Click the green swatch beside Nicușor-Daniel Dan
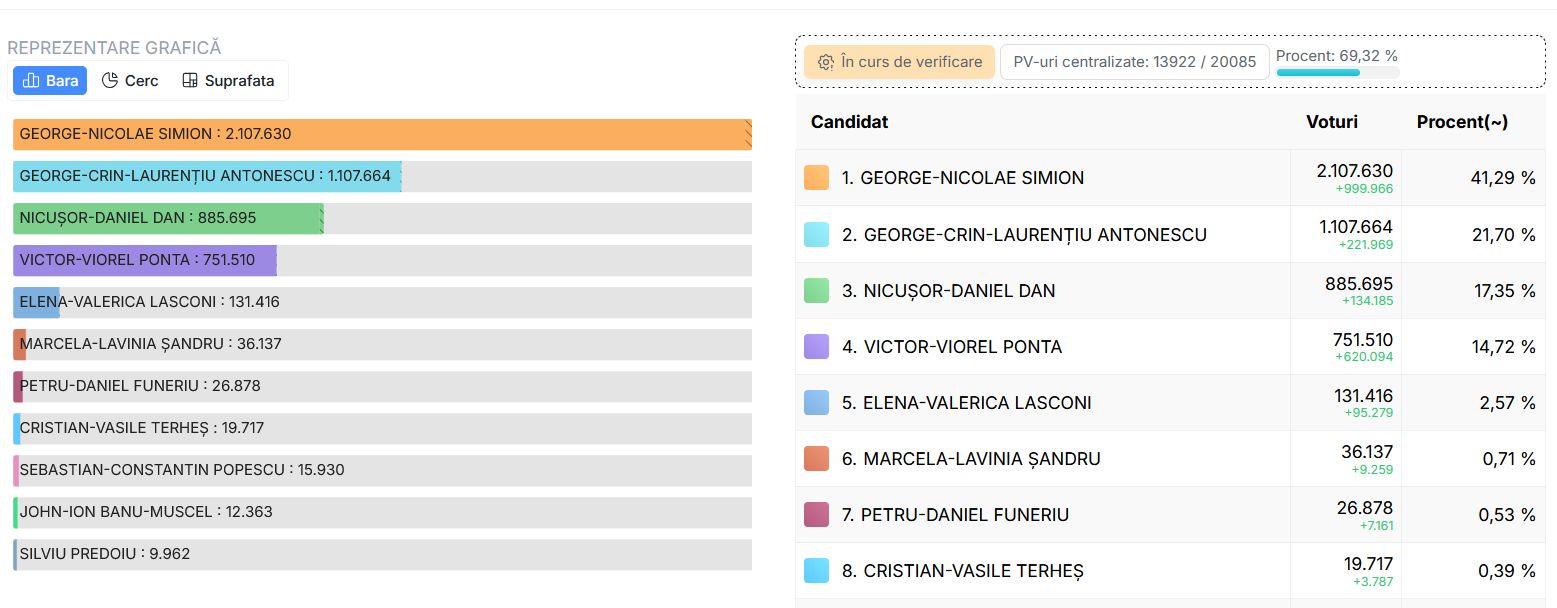 pos(817,290)
